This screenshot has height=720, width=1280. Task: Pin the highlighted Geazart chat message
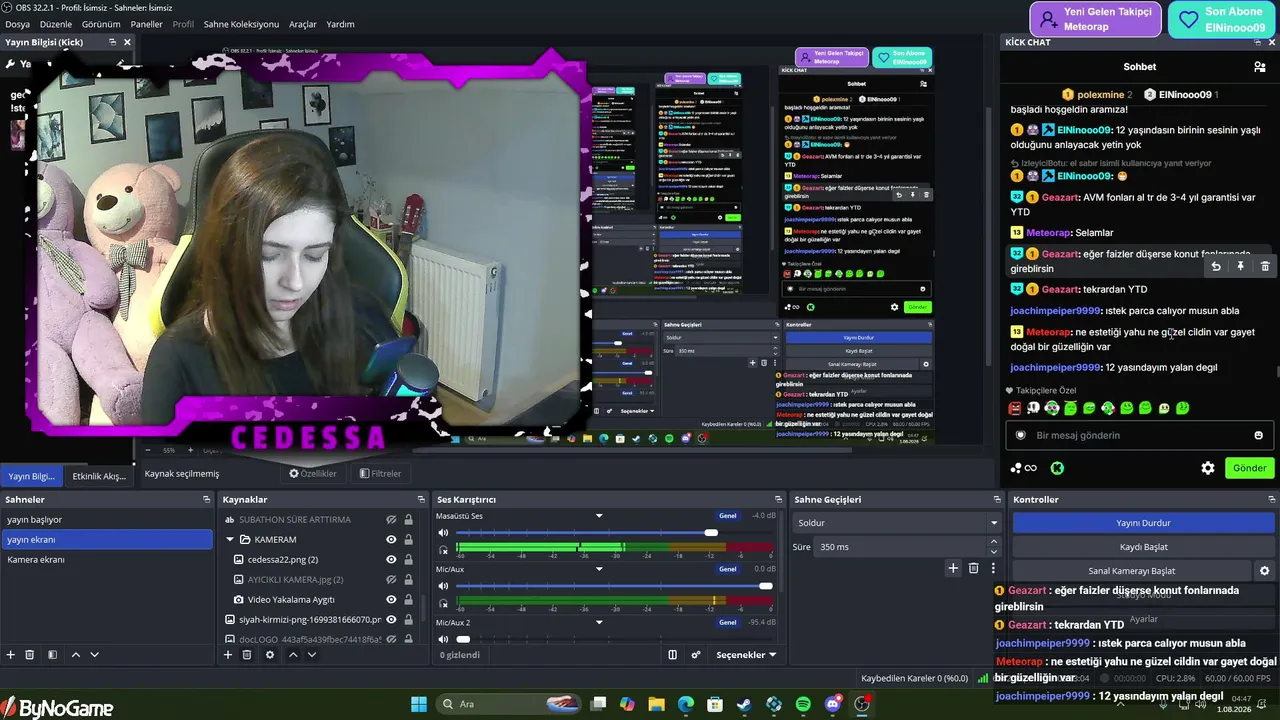[x=1240, y=266]
